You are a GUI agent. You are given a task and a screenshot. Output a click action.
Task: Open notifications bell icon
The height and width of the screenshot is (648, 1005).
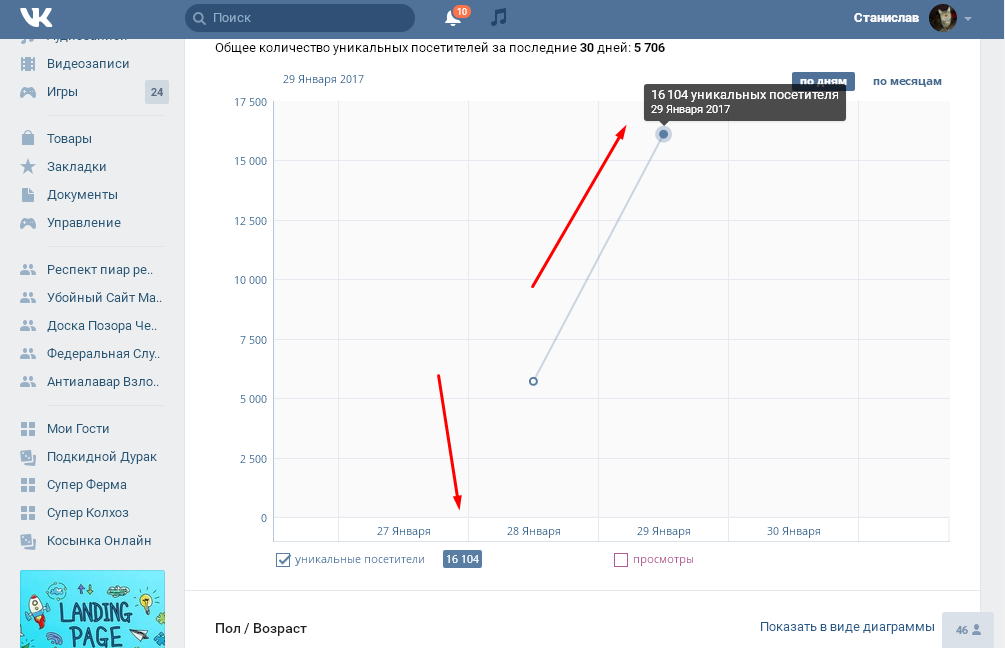[453, 18]
